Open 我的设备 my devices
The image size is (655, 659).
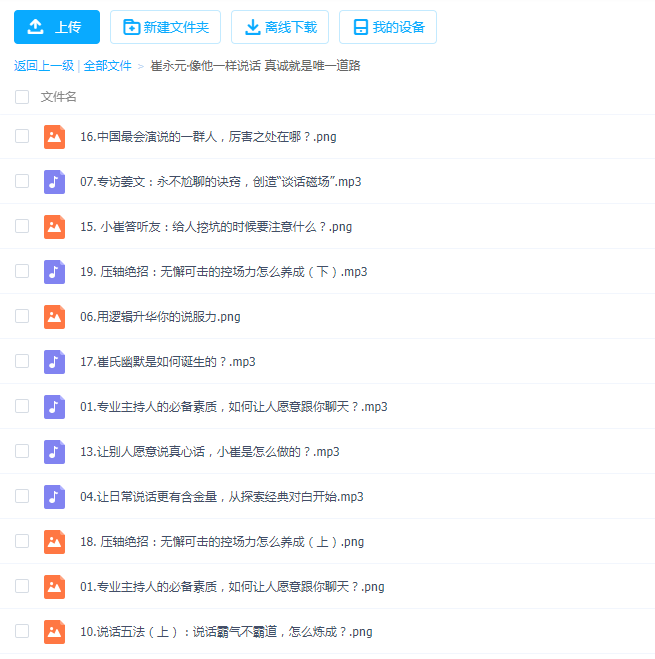point(388,27)
